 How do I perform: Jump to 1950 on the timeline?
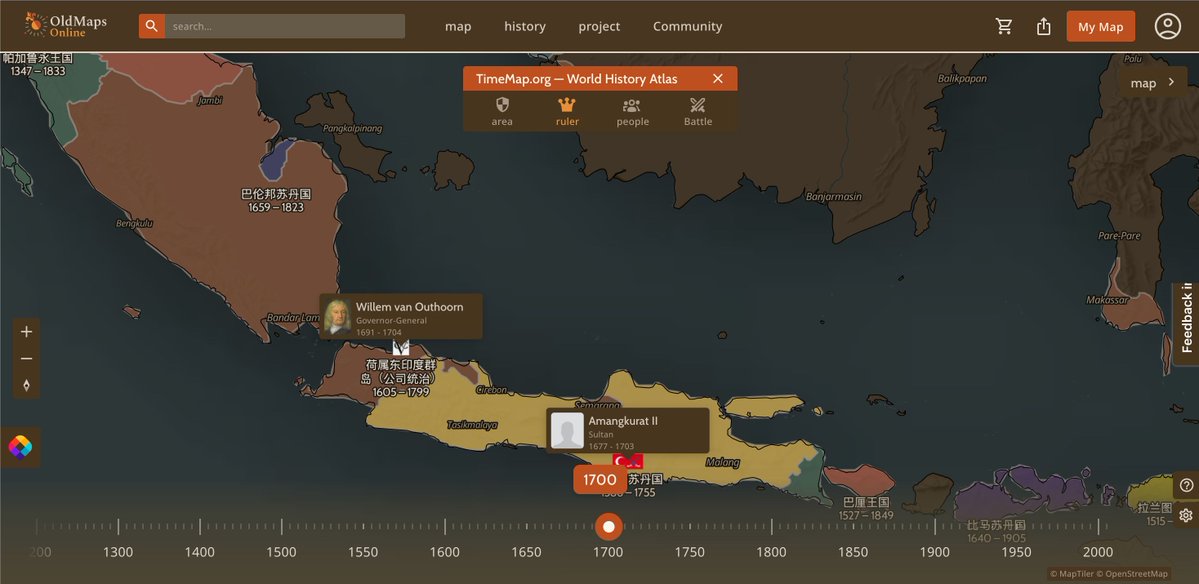coord(1016,552)
